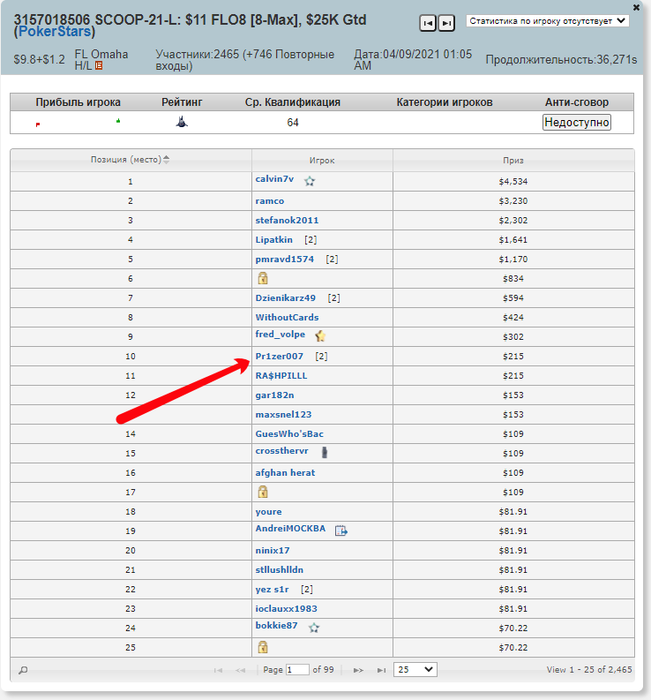
Task: Click the shark rating icon
Action: click(x=181, y=121)
